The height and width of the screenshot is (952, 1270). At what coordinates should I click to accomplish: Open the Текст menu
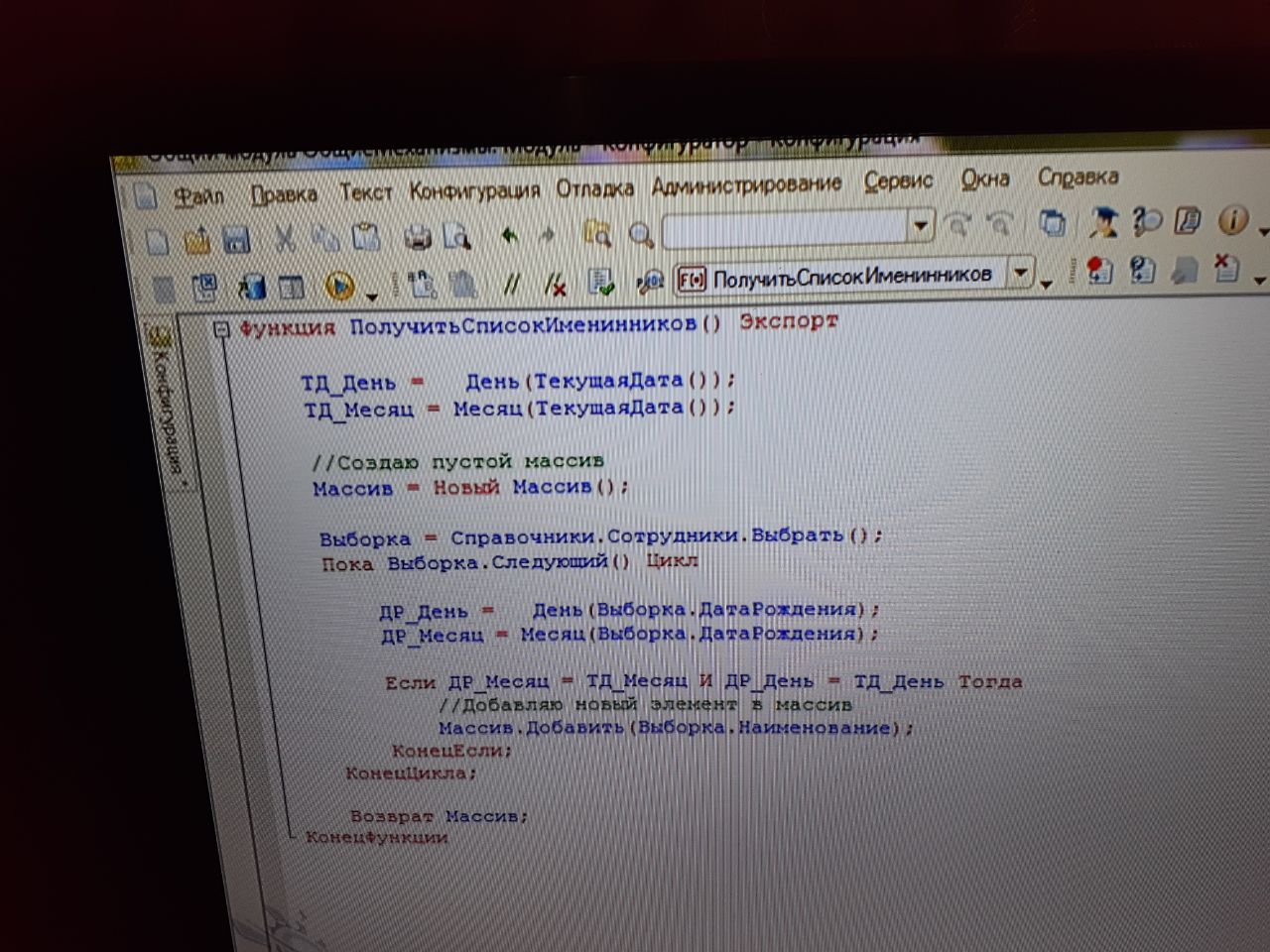[x=365, y=192]
